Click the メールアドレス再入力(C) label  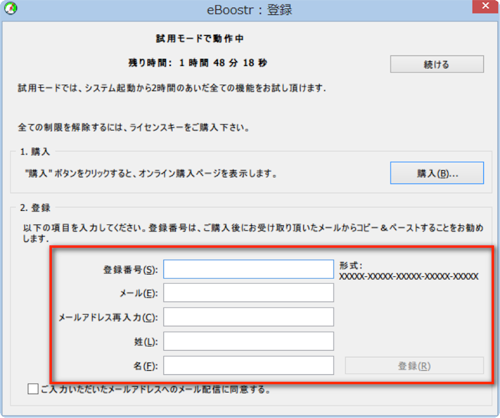click(x=108, y=317)
